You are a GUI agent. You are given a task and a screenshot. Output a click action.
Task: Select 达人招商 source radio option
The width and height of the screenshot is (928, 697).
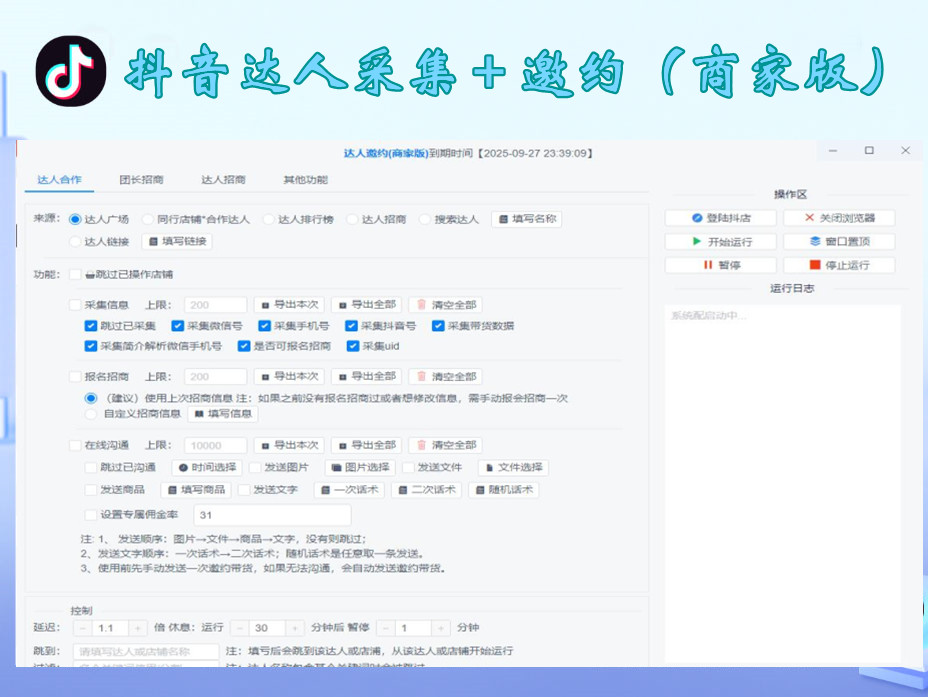tap(352, 220)
